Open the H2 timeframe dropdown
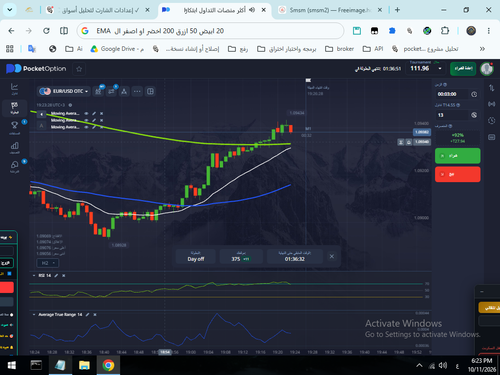 [47, 263]
